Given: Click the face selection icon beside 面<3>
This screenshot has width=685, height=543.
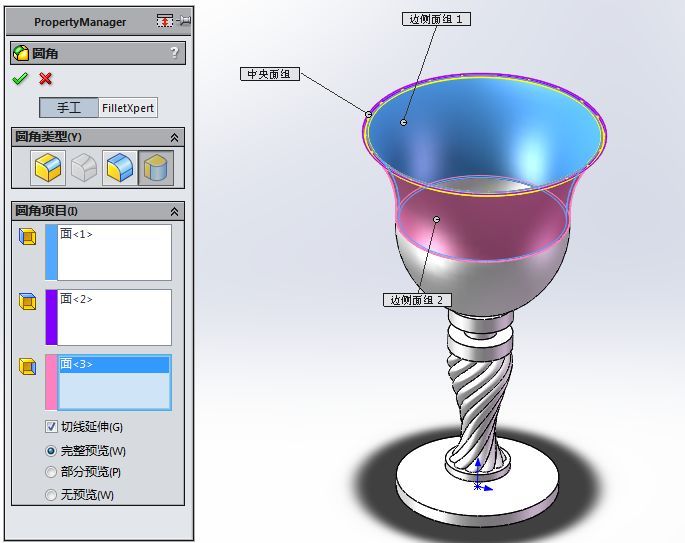Looking at the screenshot, I should pyautogui.click(x=28, y=367).
